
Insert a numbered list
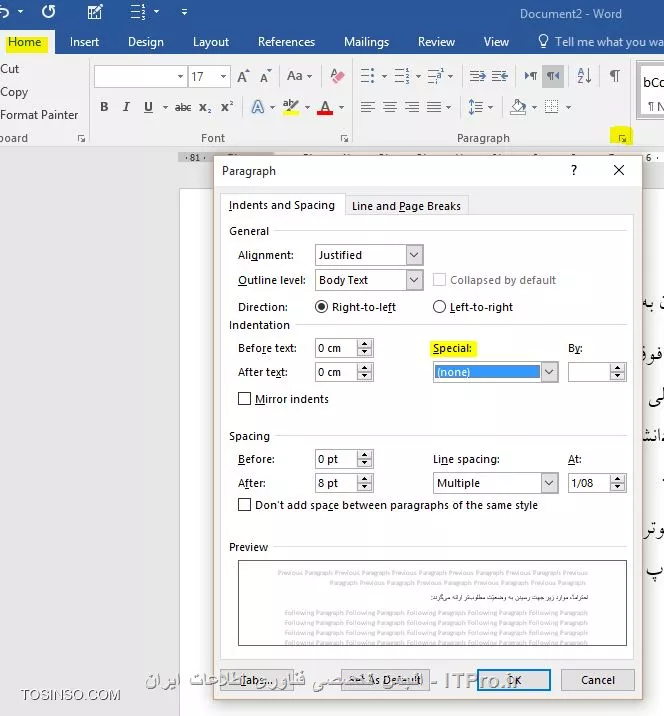point(401,76)
